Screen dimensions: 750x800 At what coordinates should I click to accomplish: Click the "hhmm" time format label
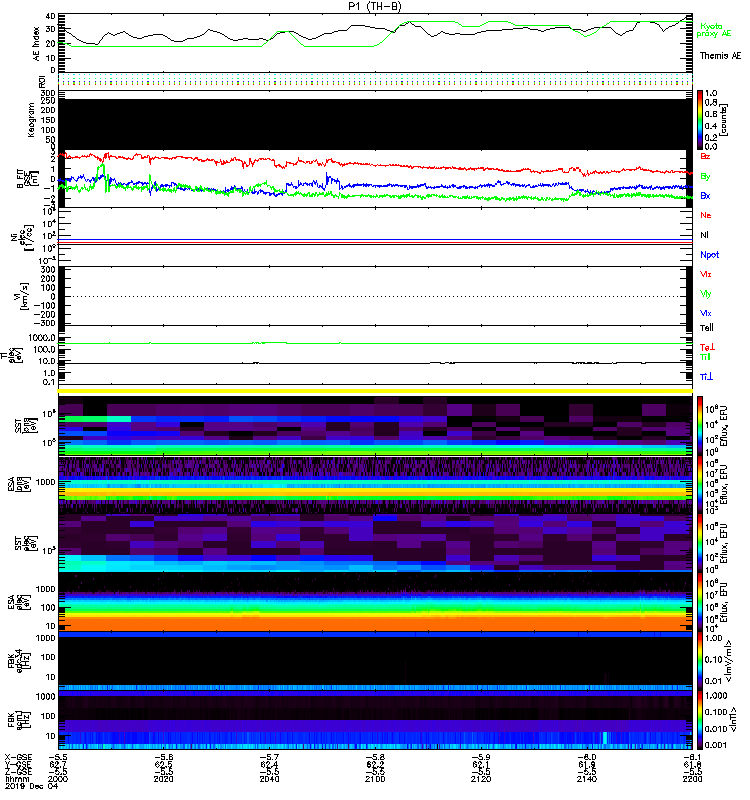coord(16,779)
